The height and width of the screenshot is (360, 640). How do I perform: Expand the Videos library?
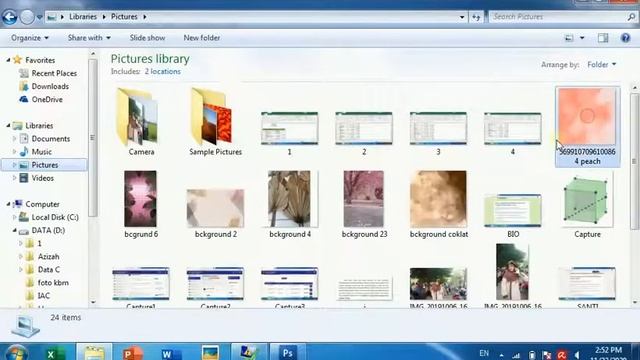click(15, 178)
